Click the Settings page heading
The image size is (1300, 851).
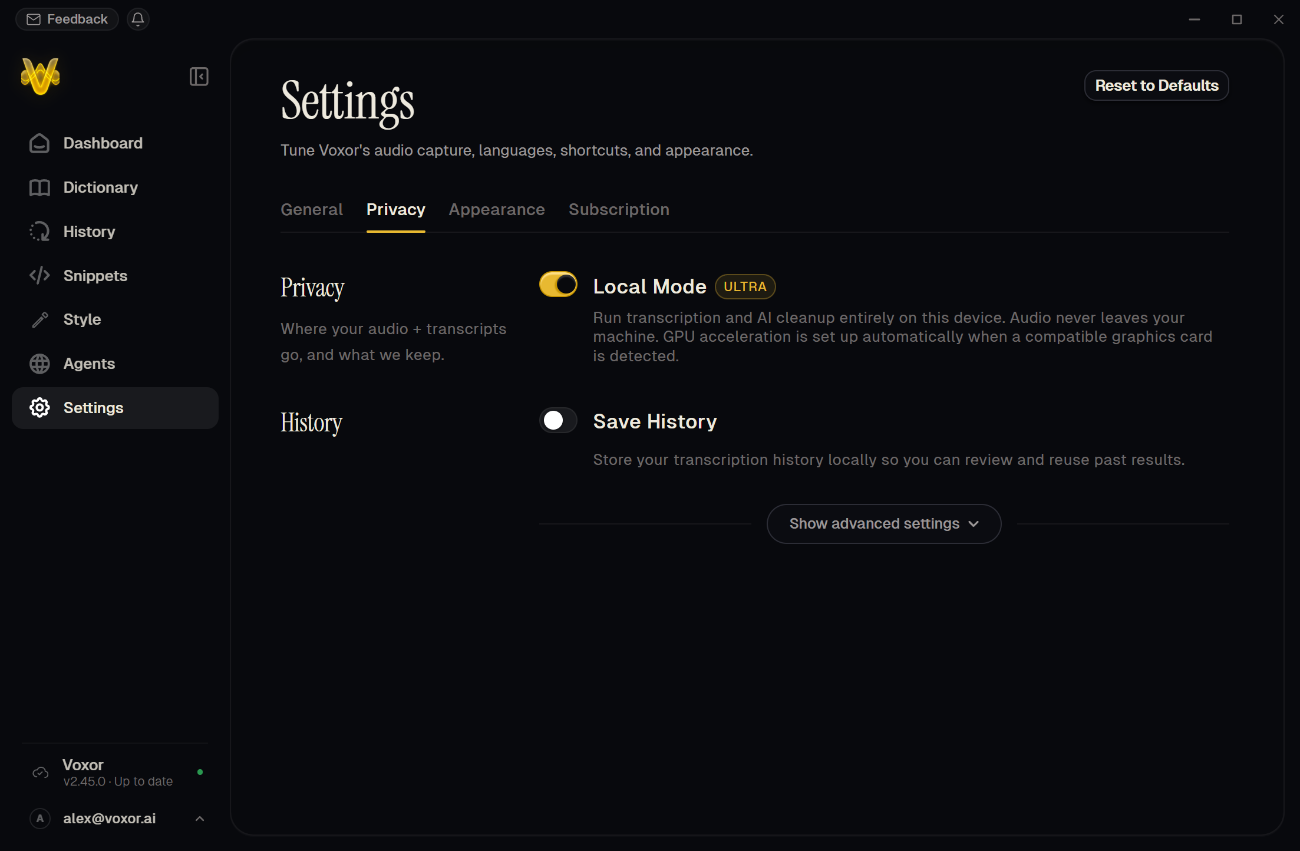click(x=348, y=101)
